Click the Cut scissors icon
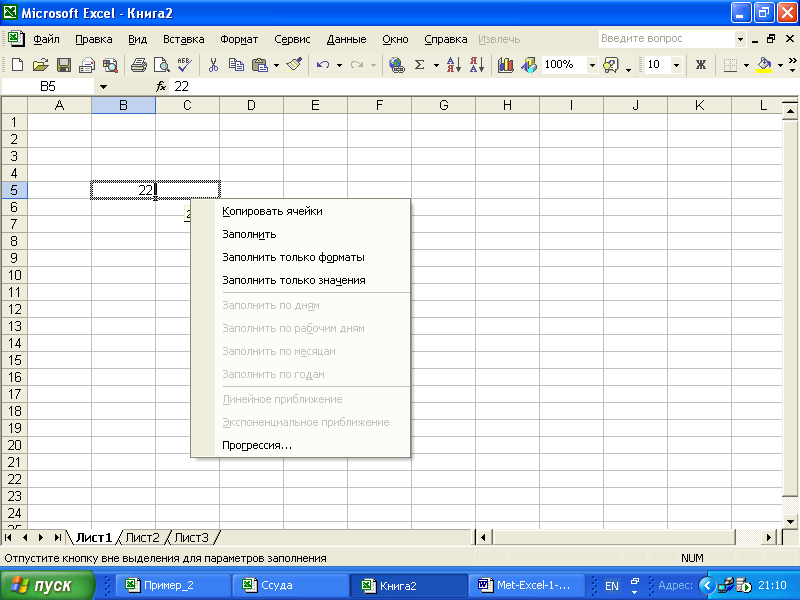 [213, 65]
